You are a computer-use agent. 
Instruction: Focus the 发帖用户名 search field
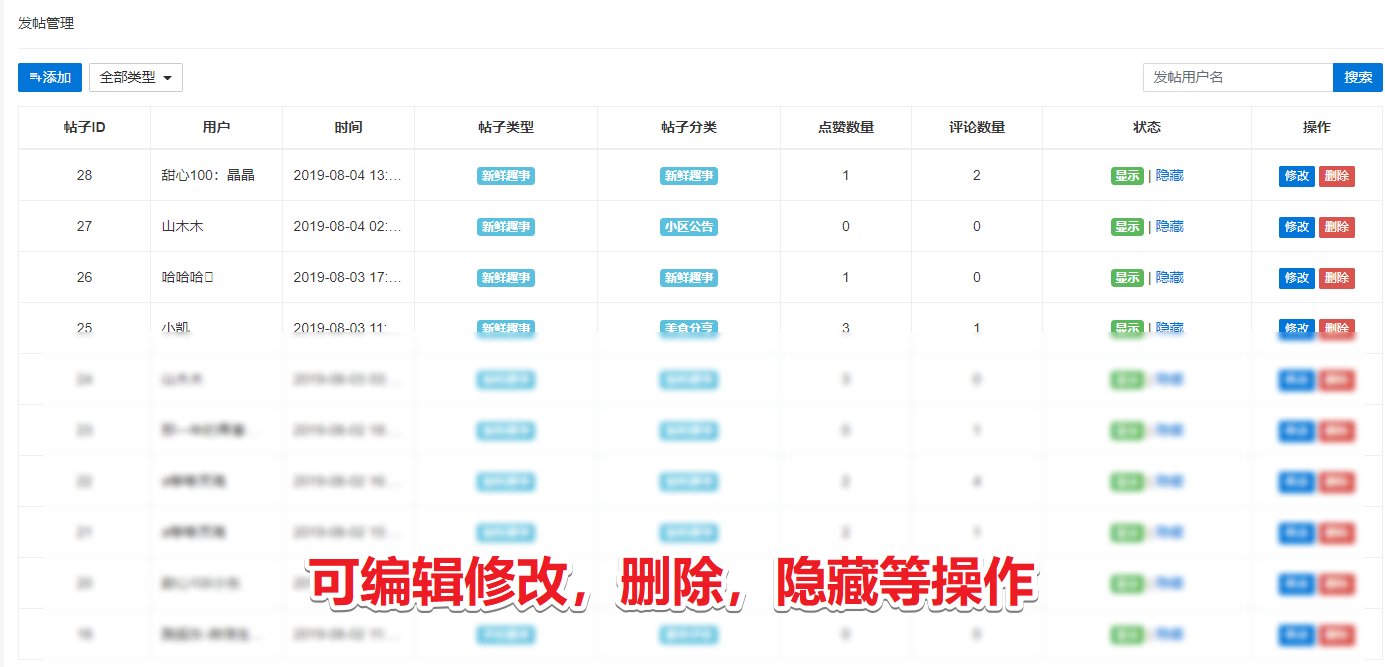1238,77
